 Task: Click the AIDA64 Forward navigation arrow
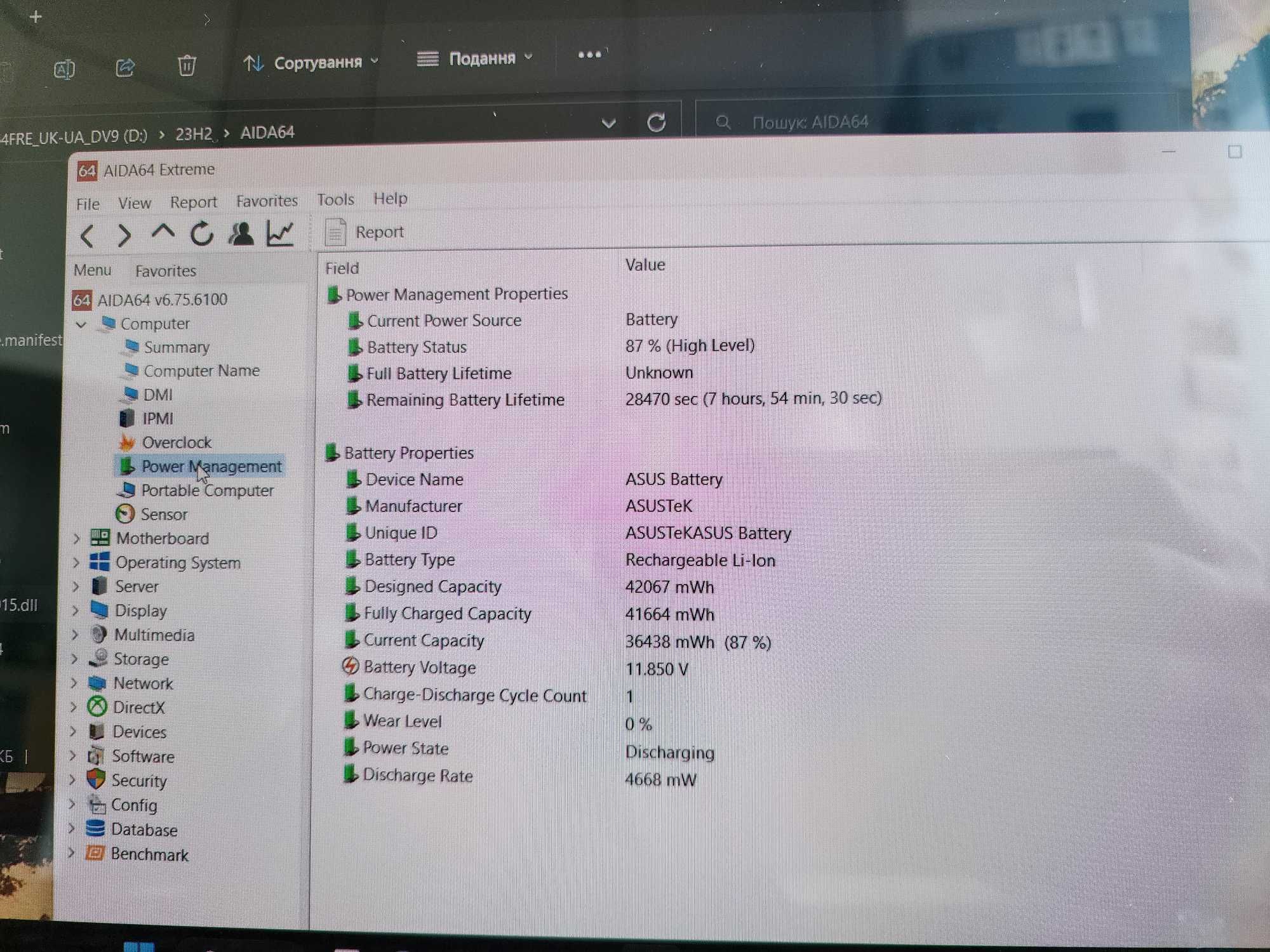tap(124, 235)
